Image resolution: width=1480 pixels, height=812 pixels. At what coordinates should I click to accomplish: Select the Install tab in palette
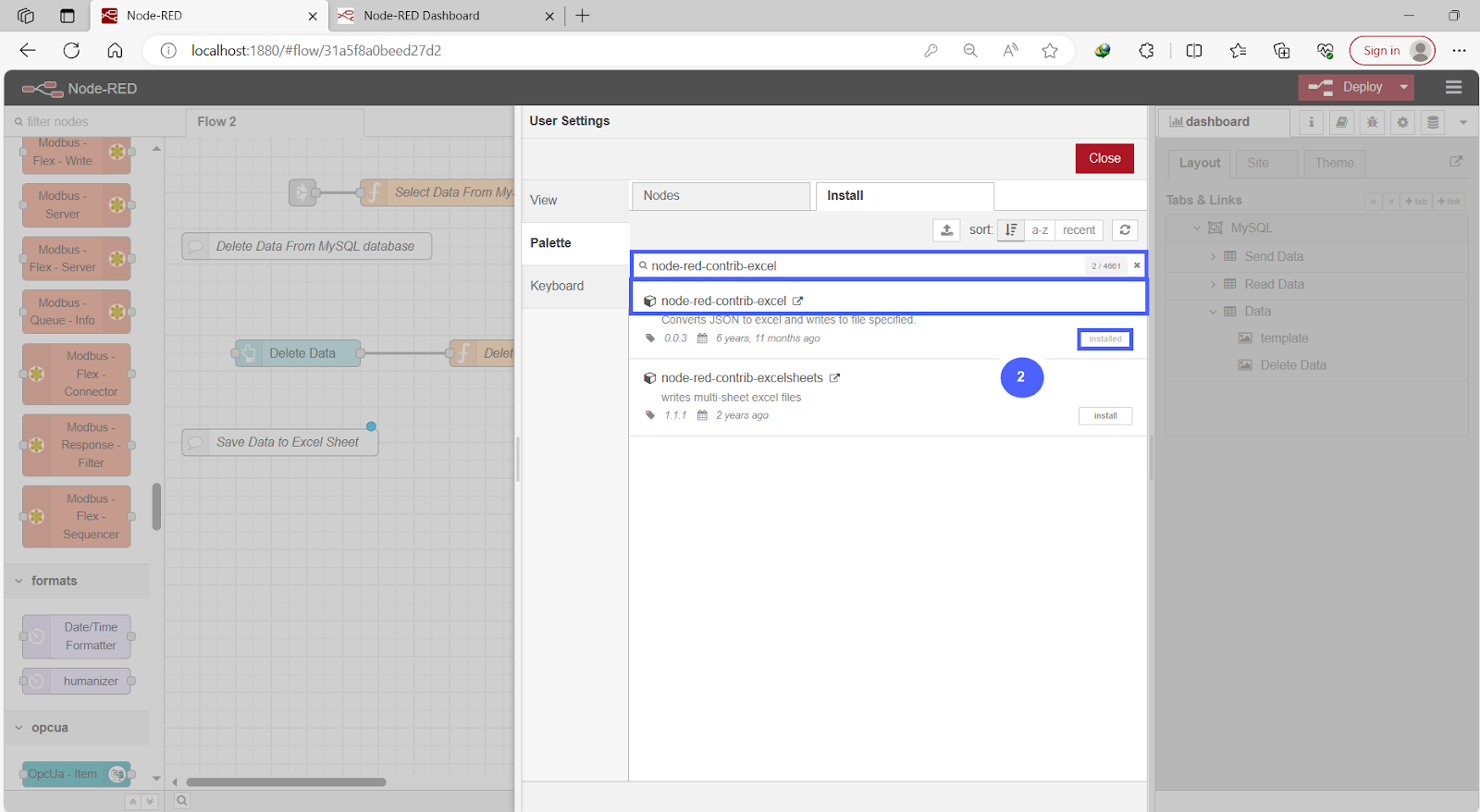tap(905, 196)
